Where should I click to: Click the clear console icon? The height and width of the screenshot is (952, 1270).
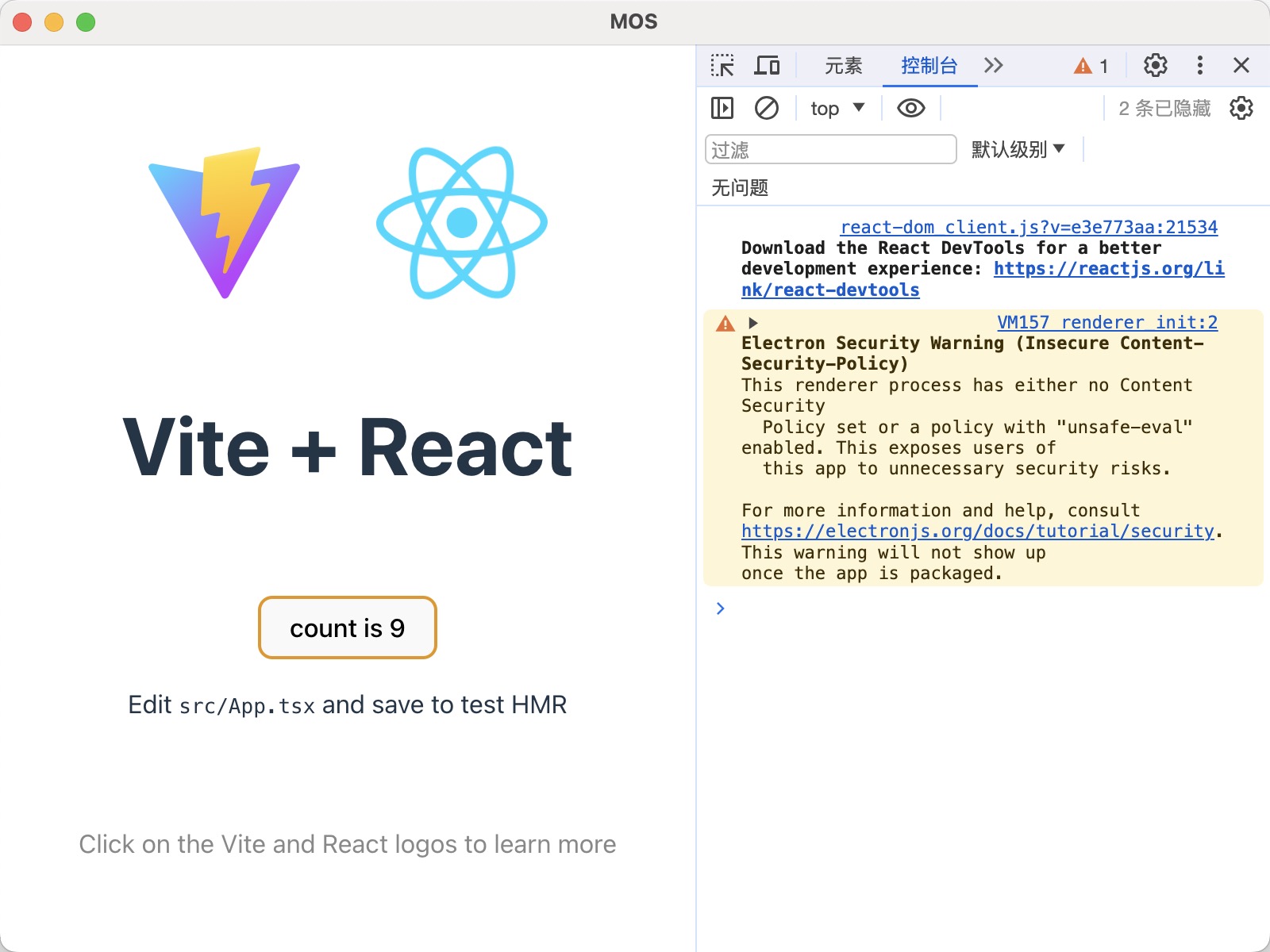click(766, 108)
